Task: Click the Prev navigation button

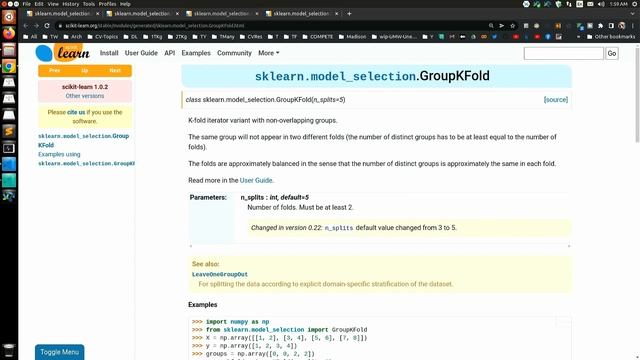Action: coord(54,71)
